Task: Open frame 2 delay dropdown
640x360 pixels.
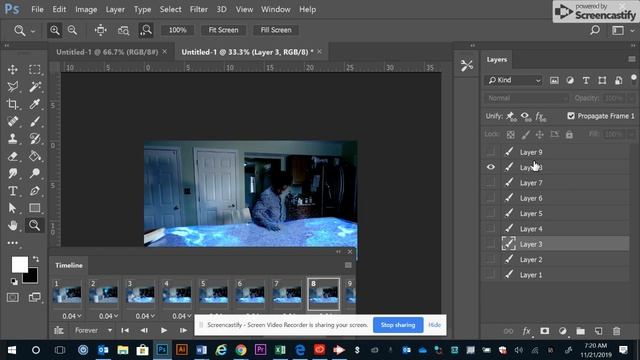Action: point(108,316)
